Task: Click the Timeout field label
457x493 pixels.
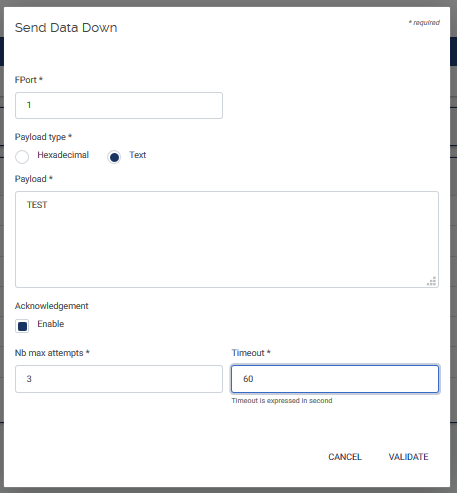Action: pyautogui.click(x=251, y=353)
